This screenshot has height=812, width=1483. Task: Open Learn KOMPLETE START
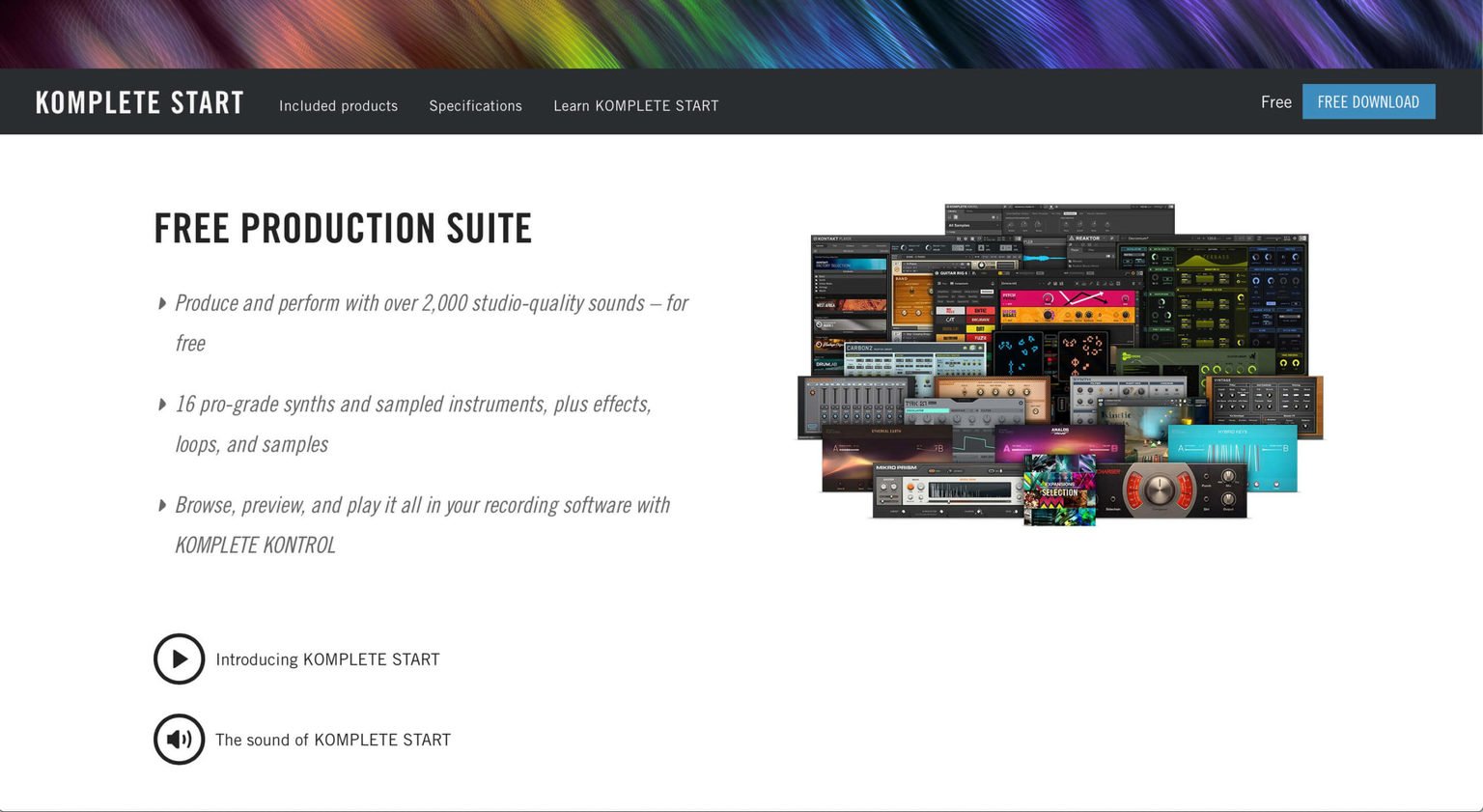pos(635,106)
